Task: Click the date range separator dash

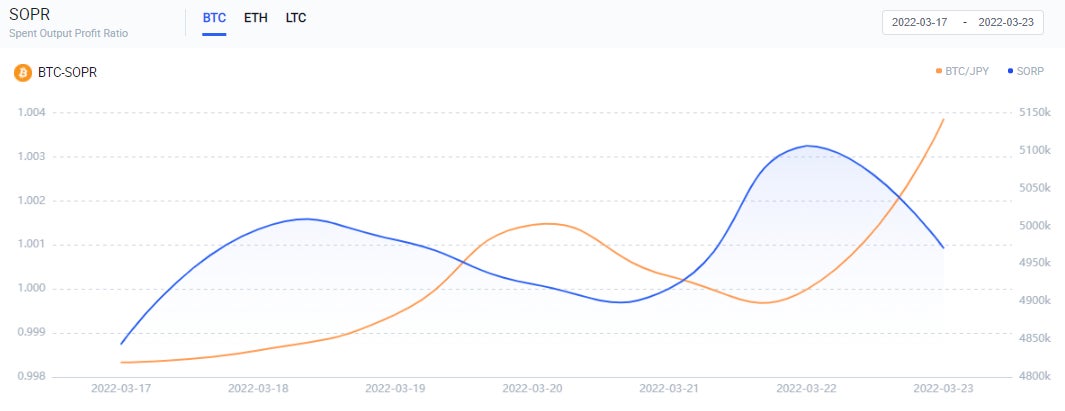Action: [x=964, y=22]
